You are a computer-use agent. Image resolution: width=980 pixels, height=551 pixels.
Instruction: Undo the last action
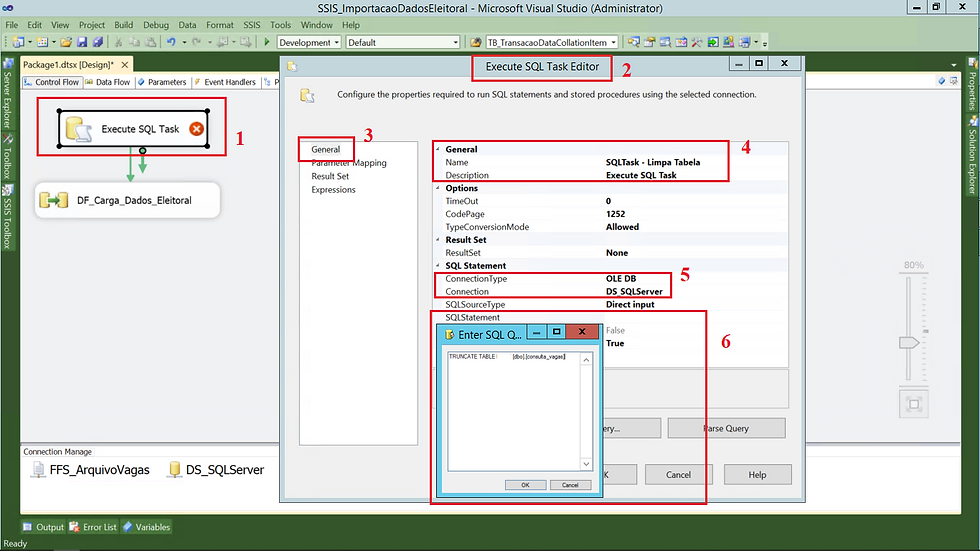click(x=171, y=42)
